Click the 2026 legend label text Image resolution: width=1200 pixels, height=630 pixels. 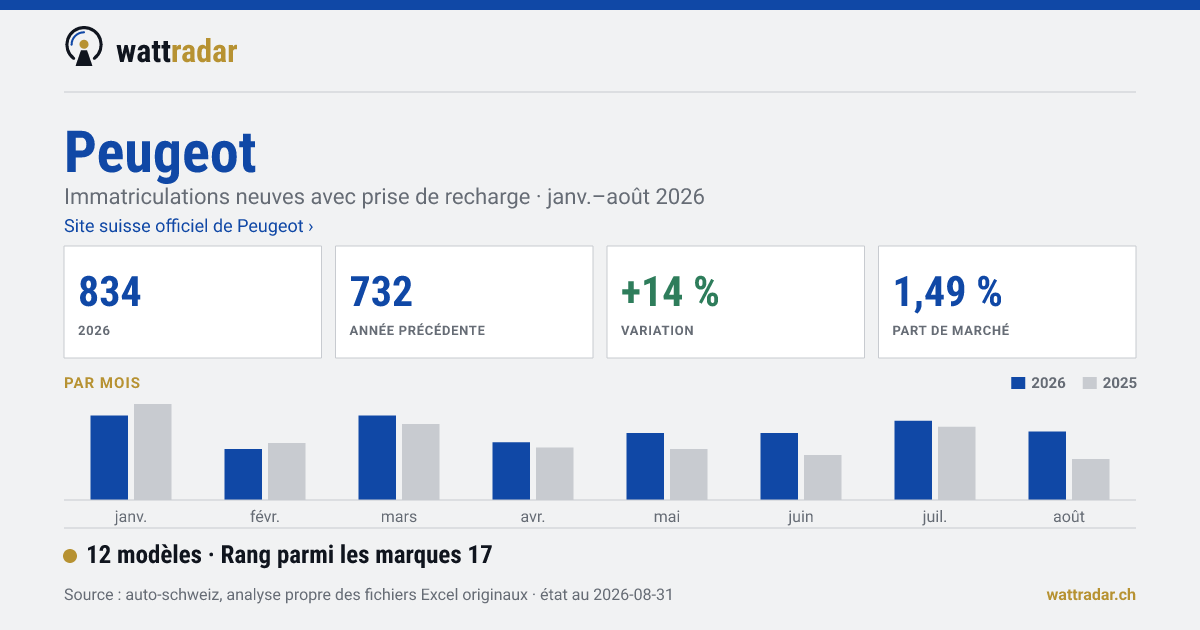point(1048,383)
